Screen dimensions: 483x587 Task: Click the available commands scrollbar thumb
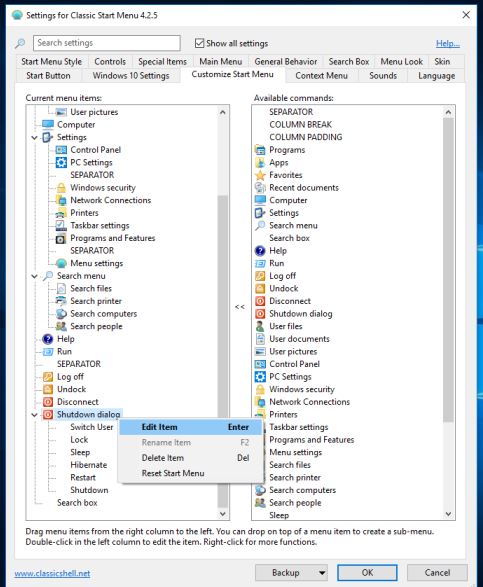pyautogui.click(x=449, y=270)
